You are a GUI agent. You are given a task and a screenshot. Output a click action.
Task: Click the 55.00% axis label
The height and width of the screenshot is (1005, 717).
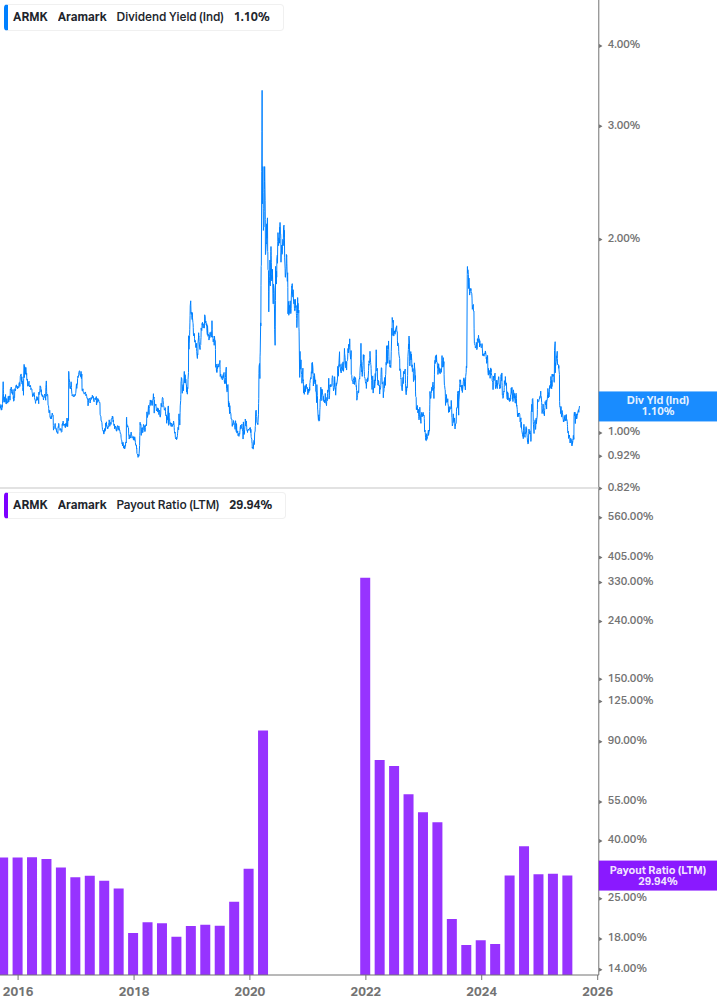627,800
